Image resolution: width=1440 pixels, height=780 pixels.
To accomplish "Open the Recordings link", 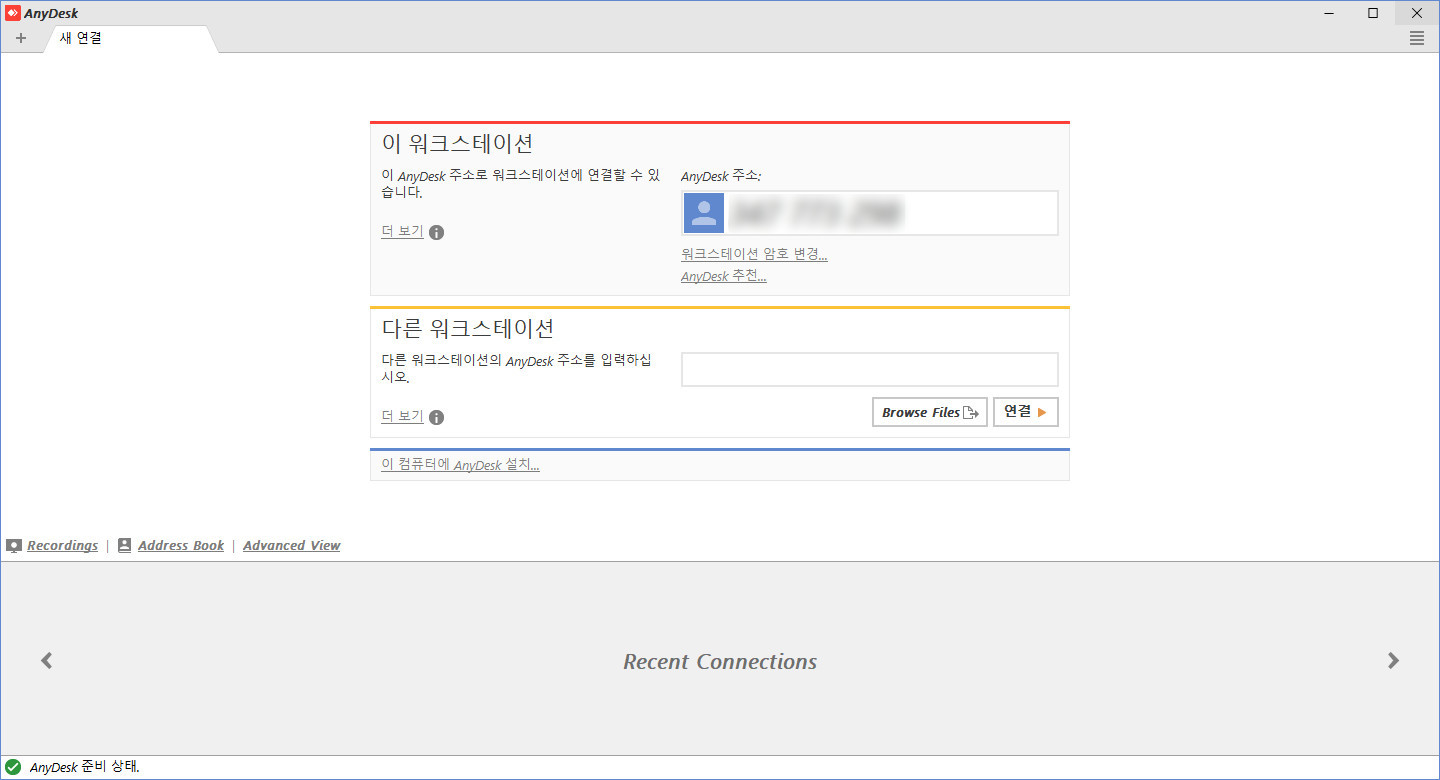I will pyautogui.click(x=62, y=545).
